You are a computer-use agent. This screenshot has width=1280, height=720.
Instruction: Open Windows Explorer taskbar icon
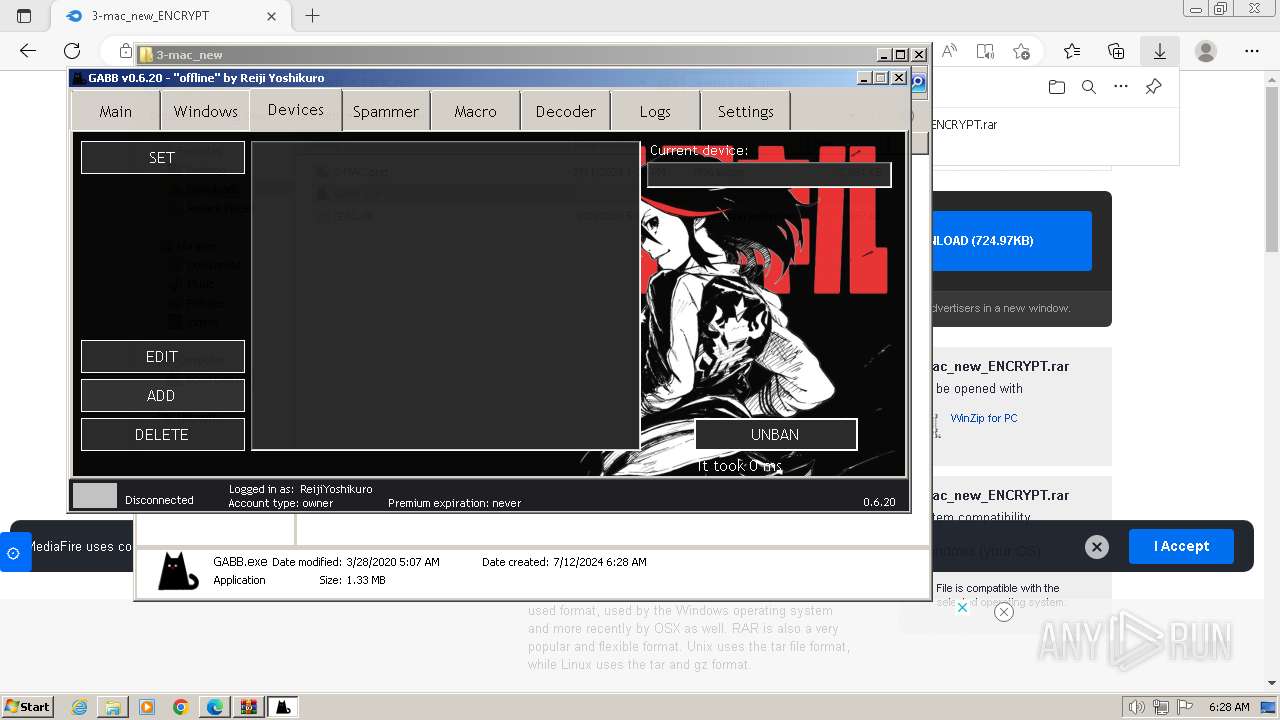[x=113, y=707]
